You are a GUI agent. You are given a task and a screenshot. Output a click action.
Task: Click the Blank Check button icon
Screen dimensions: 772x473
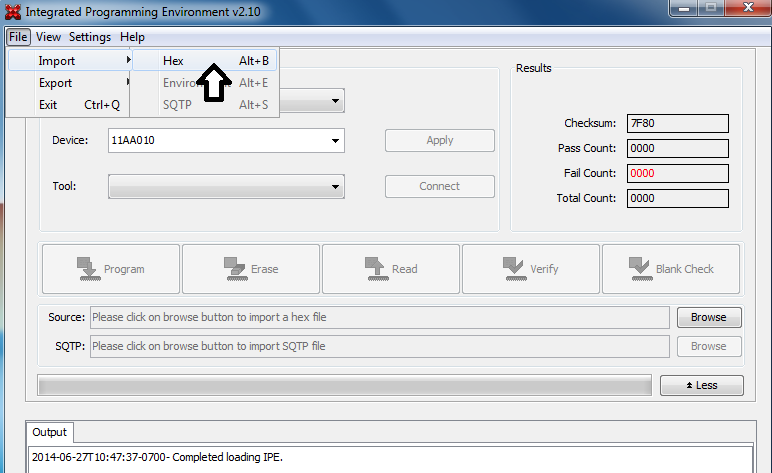tap(641, 269)
